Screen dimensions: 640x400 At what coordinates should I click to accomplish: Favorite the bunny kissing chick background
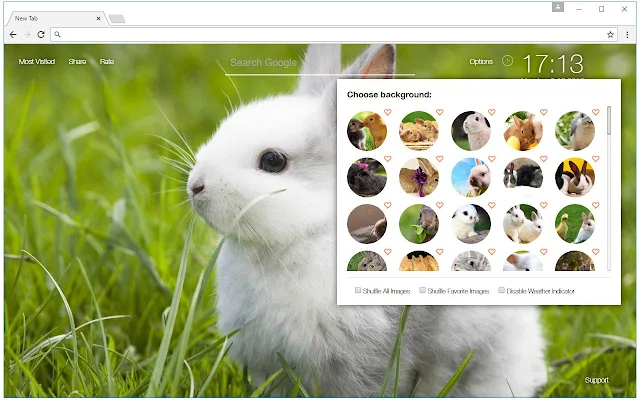coord(387,112)
